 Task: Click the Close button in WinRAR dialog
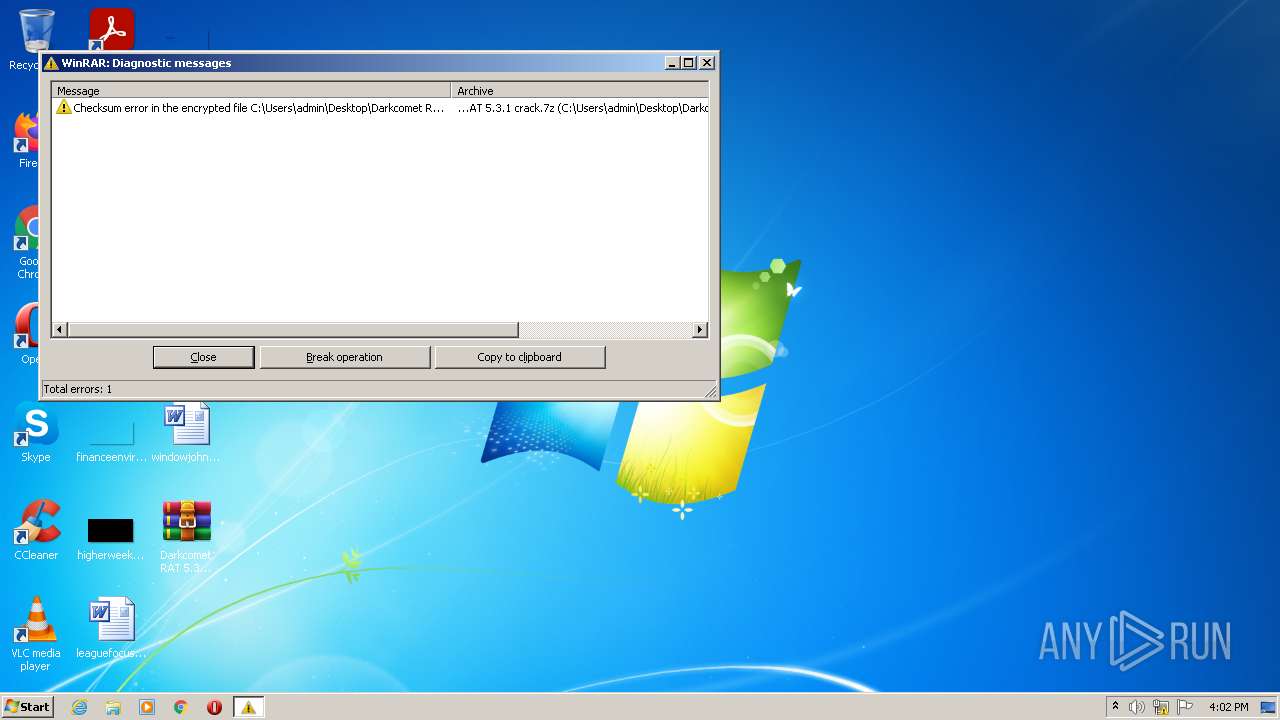[x=203, y=357]
